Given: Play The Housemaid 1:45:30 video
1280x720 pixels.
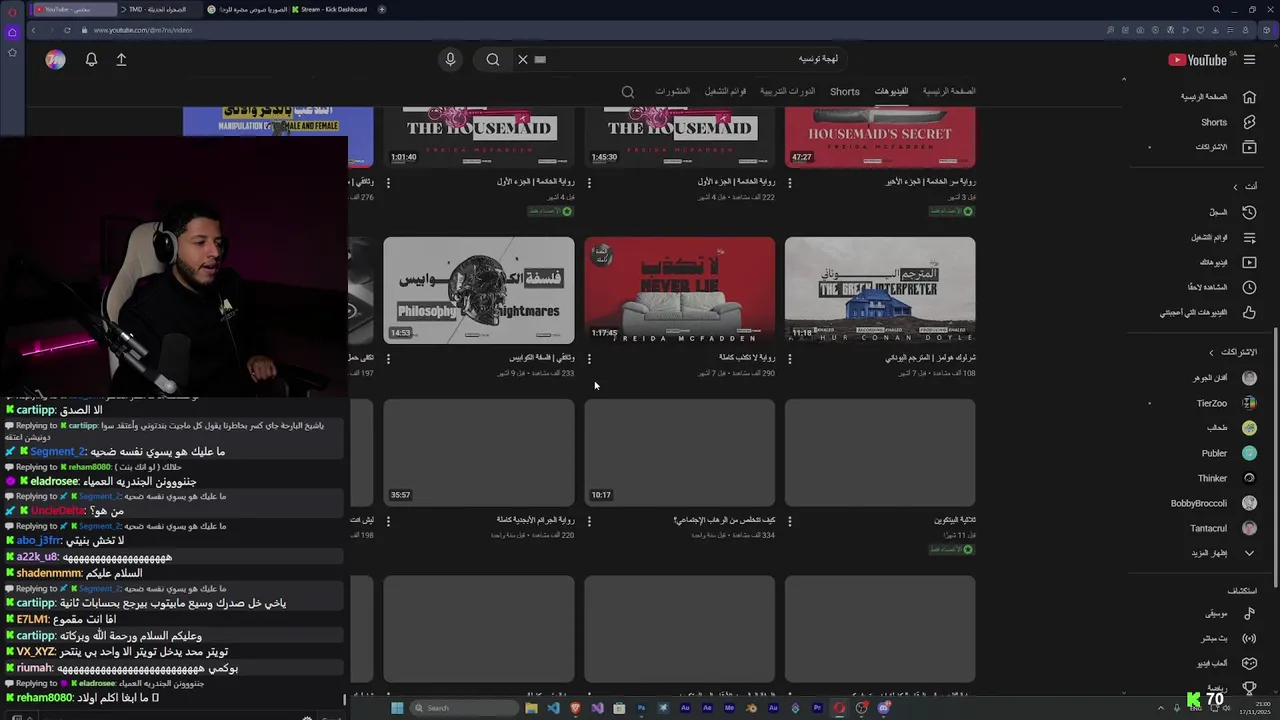Looking at the screenshot, I should [x=679, y=137].
